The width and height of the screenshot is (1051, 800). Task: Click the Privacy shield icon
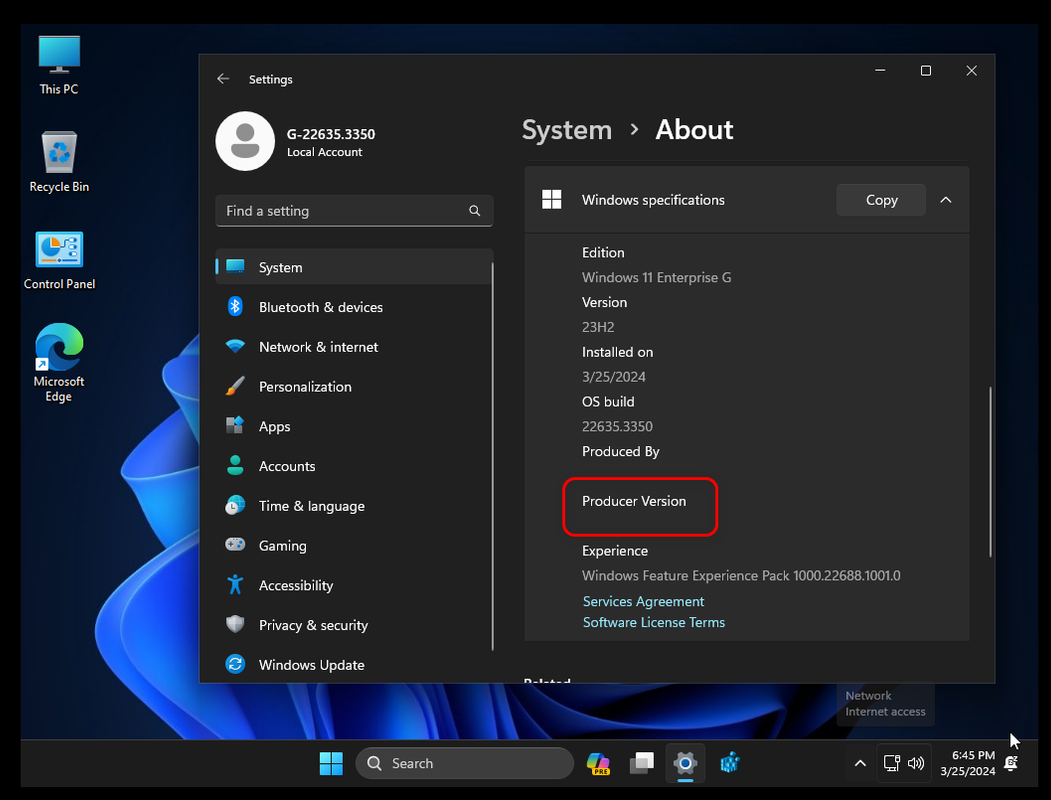coord(235,624)
